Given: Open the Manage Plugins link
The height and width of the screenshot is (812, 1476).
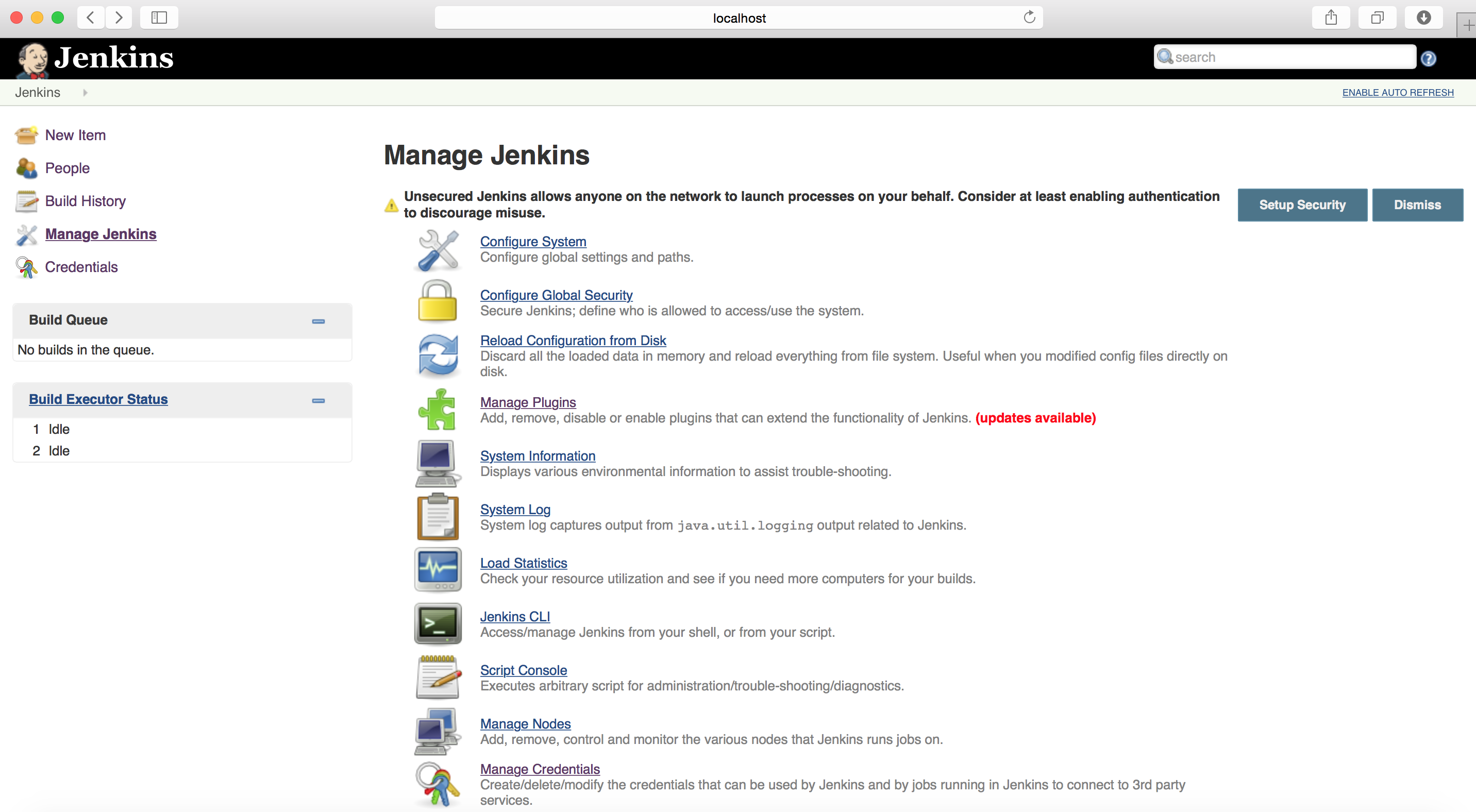Looking at the screenshot, I should [528, 402].
